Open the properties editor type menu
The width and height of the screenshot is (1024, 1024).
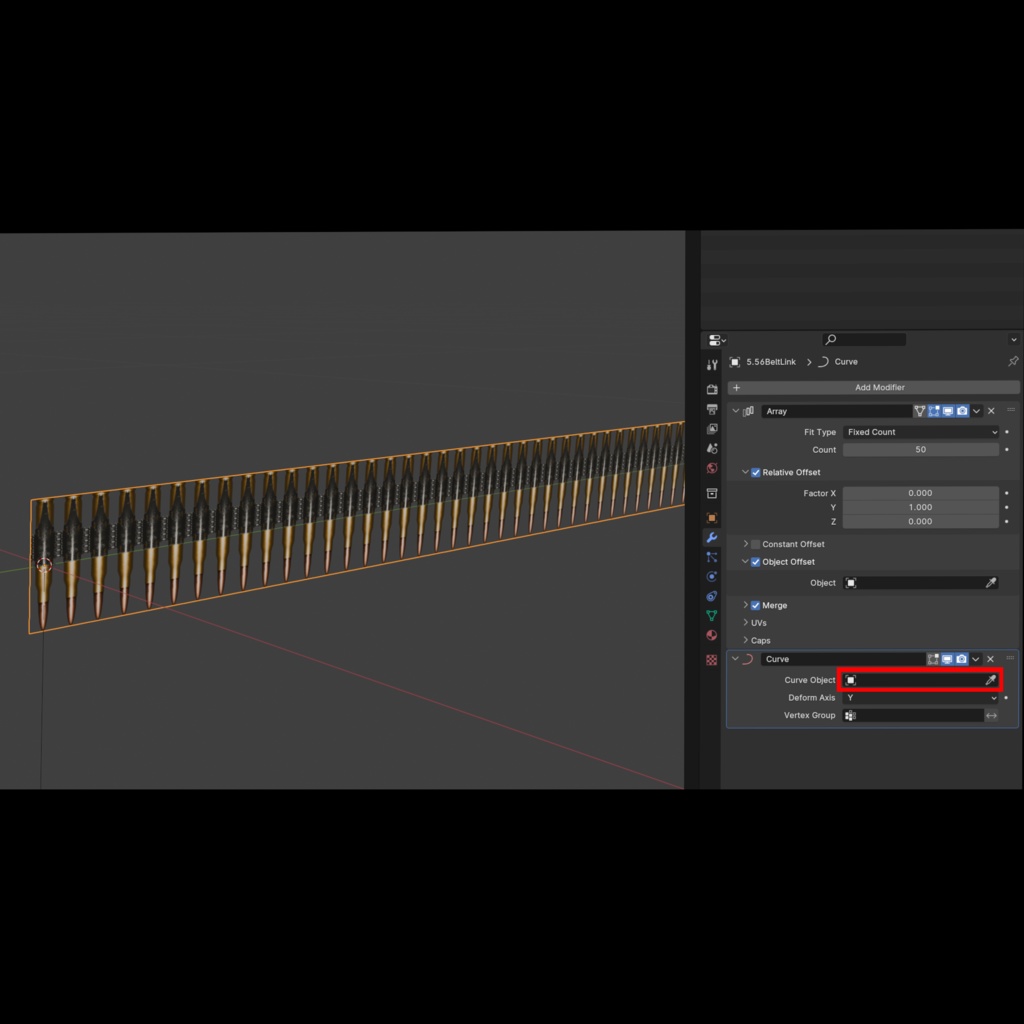[717, 340]
